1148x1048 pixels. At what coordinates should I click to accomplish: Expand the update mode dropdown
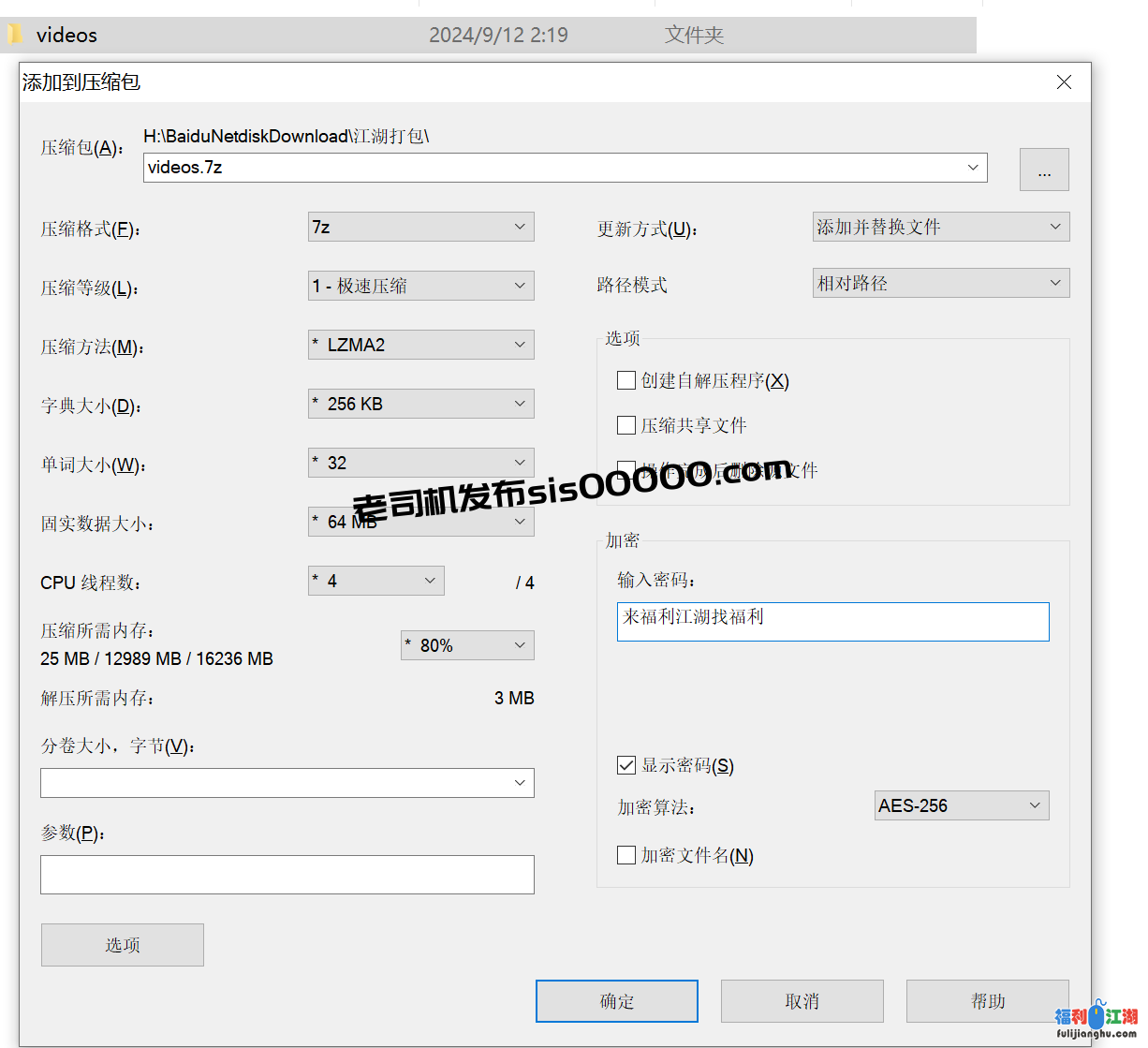940,227
